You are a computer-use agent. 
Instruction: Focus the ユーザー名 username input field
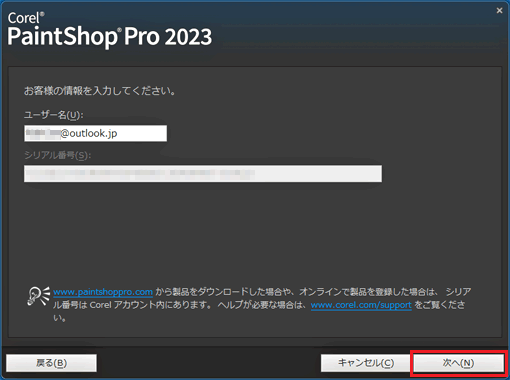click(95, 133)
